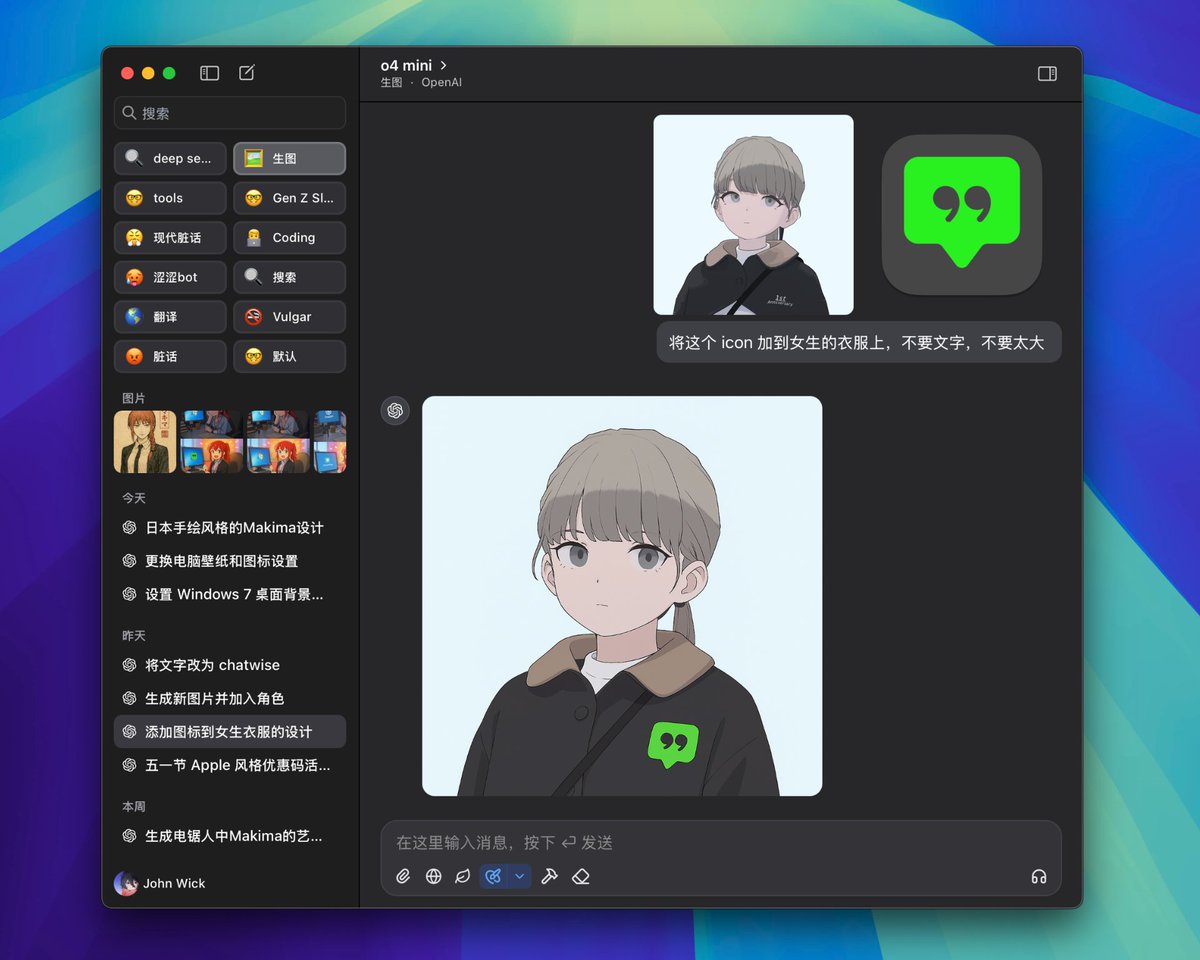
Task: Clear the chat with the eraser icon
Action: [x=581, y=876]
